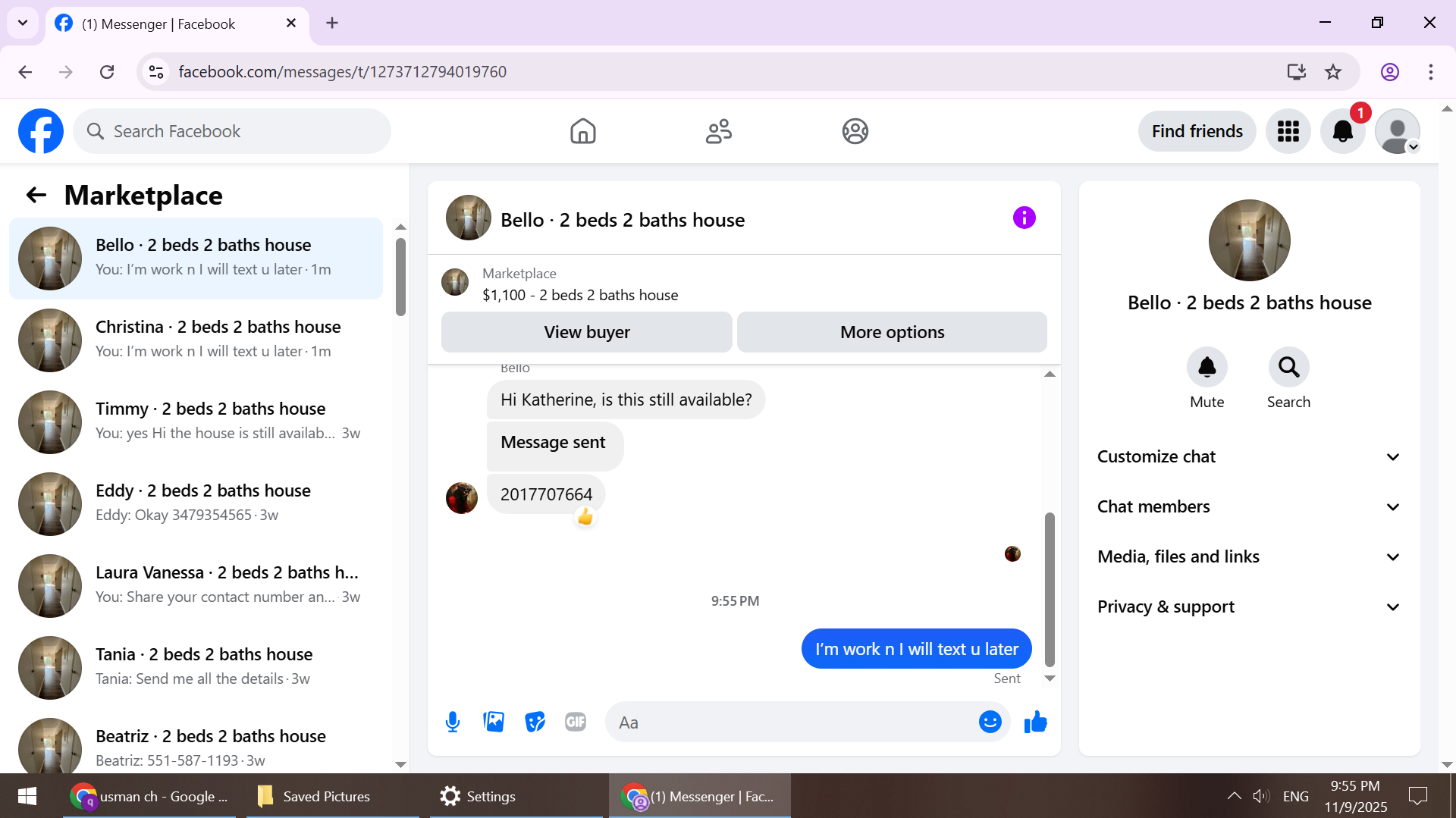
Task: Open the Beatriz conversation
Action: 196,741
